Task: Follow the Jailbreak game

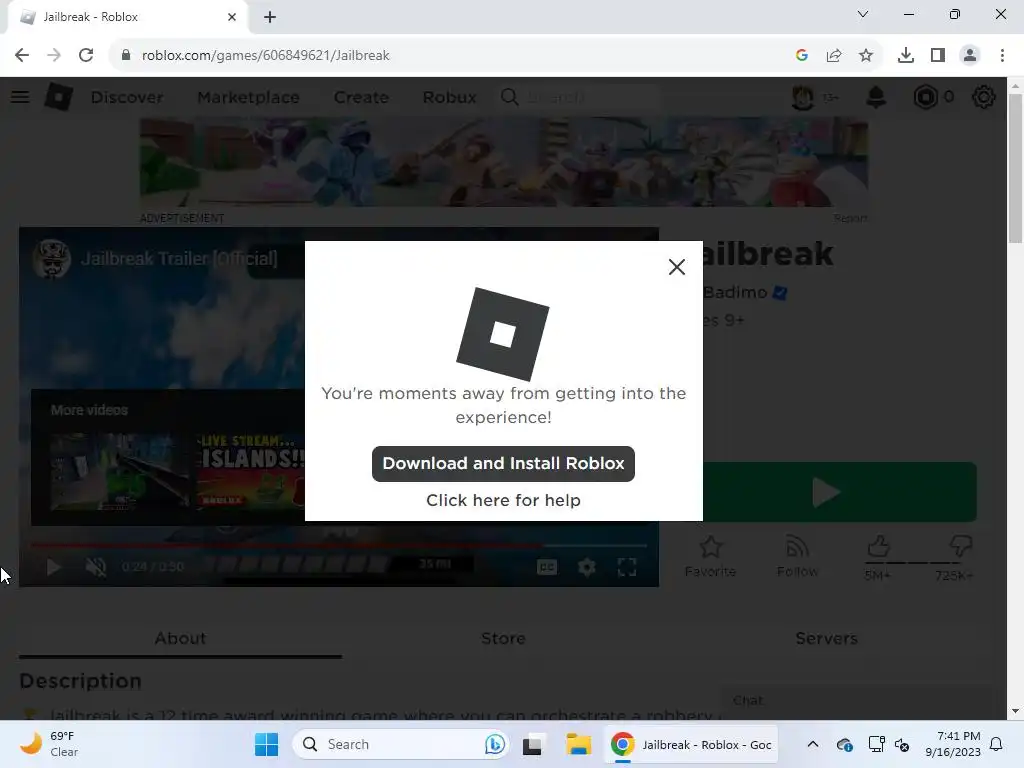Action: pos(797,556)
